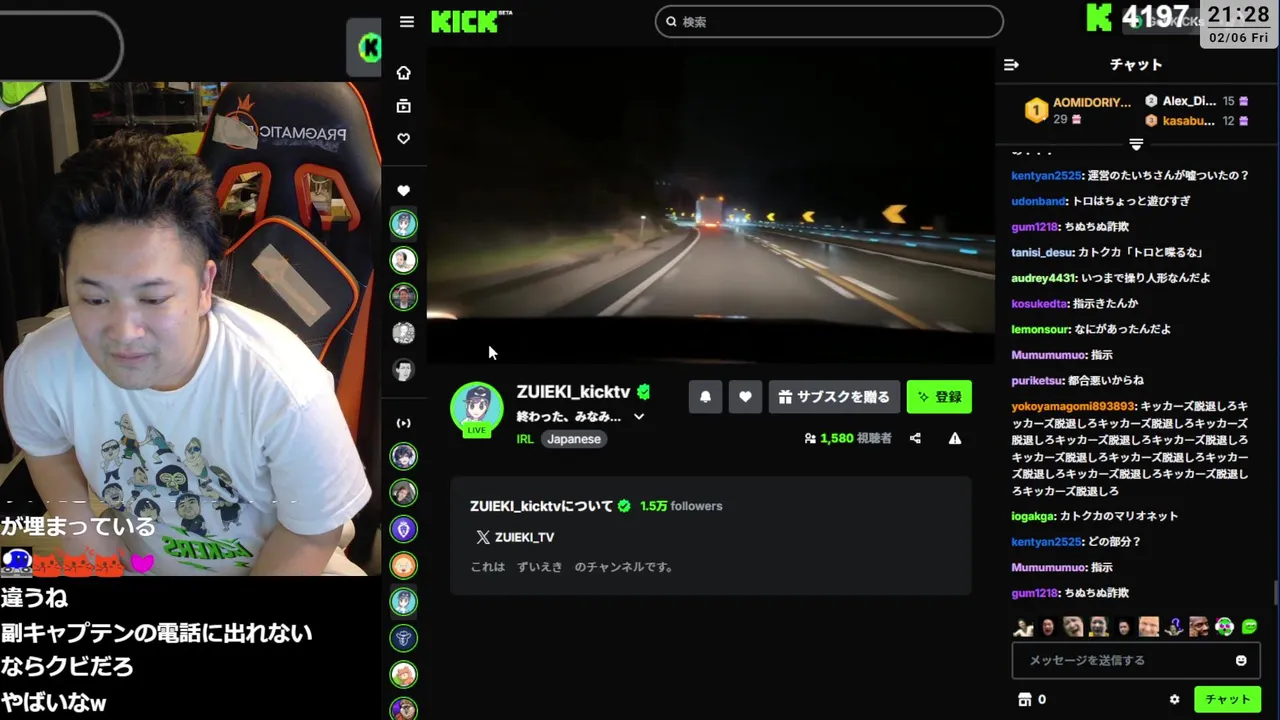Select the Japanese language tag

(x=574, y=439)
